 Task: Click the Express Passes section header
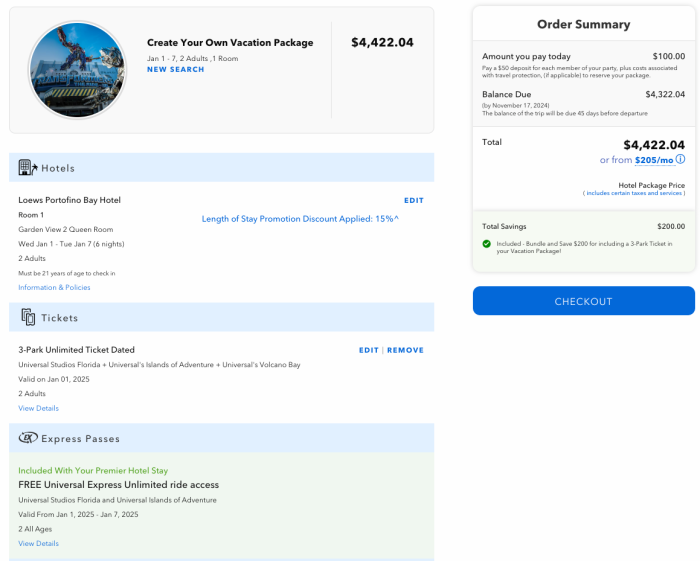(221, 438)
